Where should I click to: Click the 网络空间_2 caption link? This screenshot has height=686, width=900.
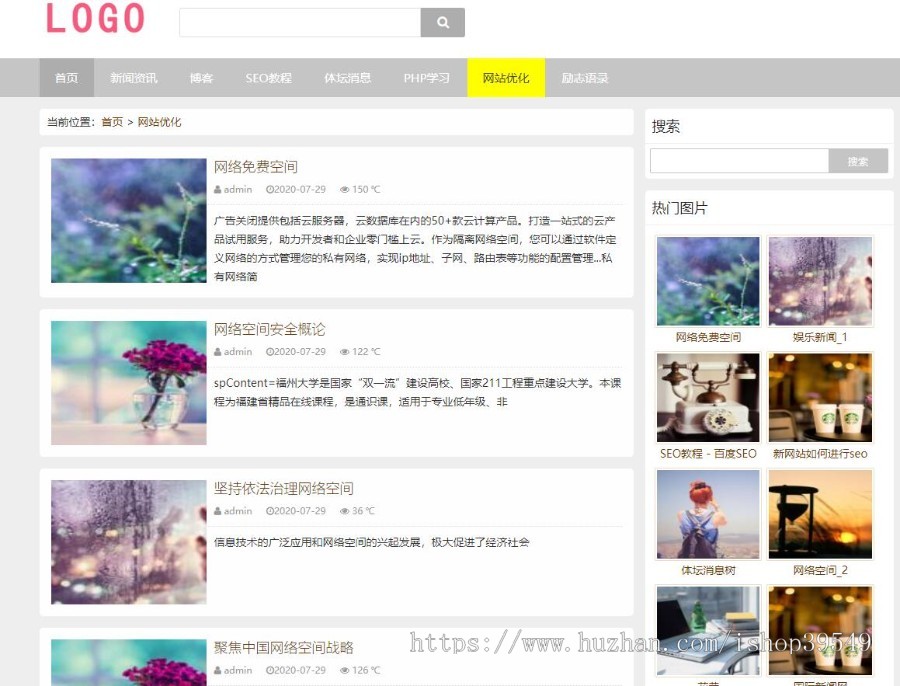(820, 571)
